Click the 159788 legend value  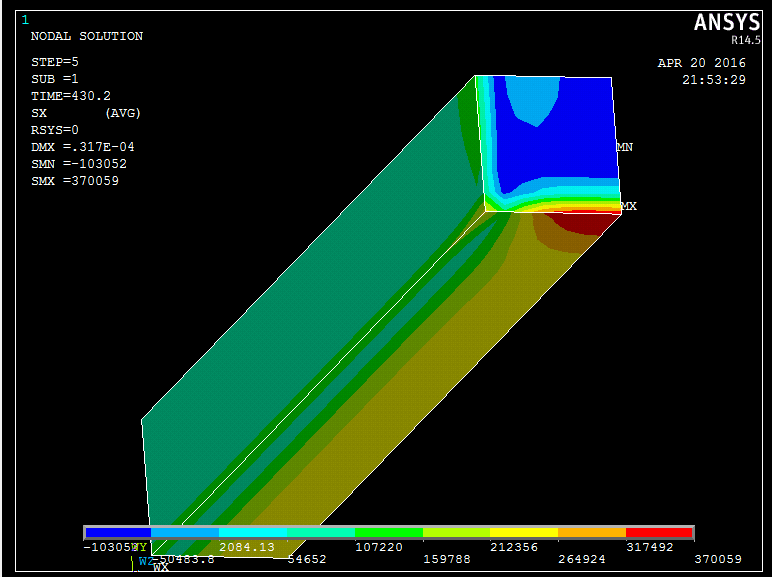pos(447,559)
